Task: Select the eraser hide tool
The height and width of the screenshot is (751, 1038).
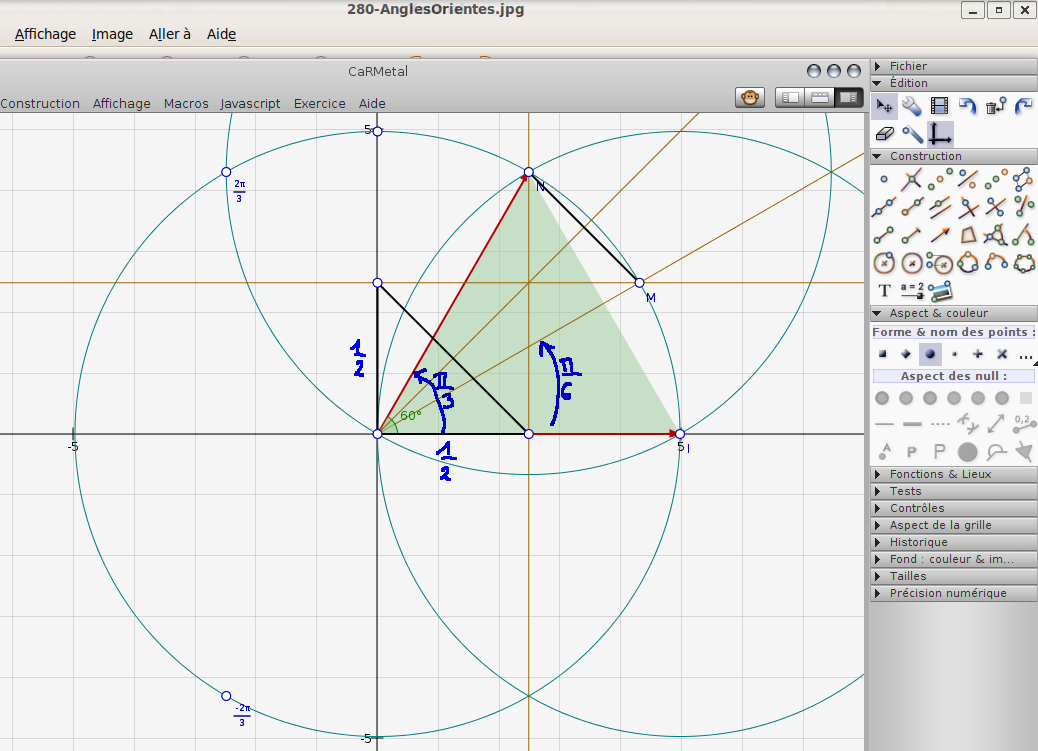Action: [883, 133]
